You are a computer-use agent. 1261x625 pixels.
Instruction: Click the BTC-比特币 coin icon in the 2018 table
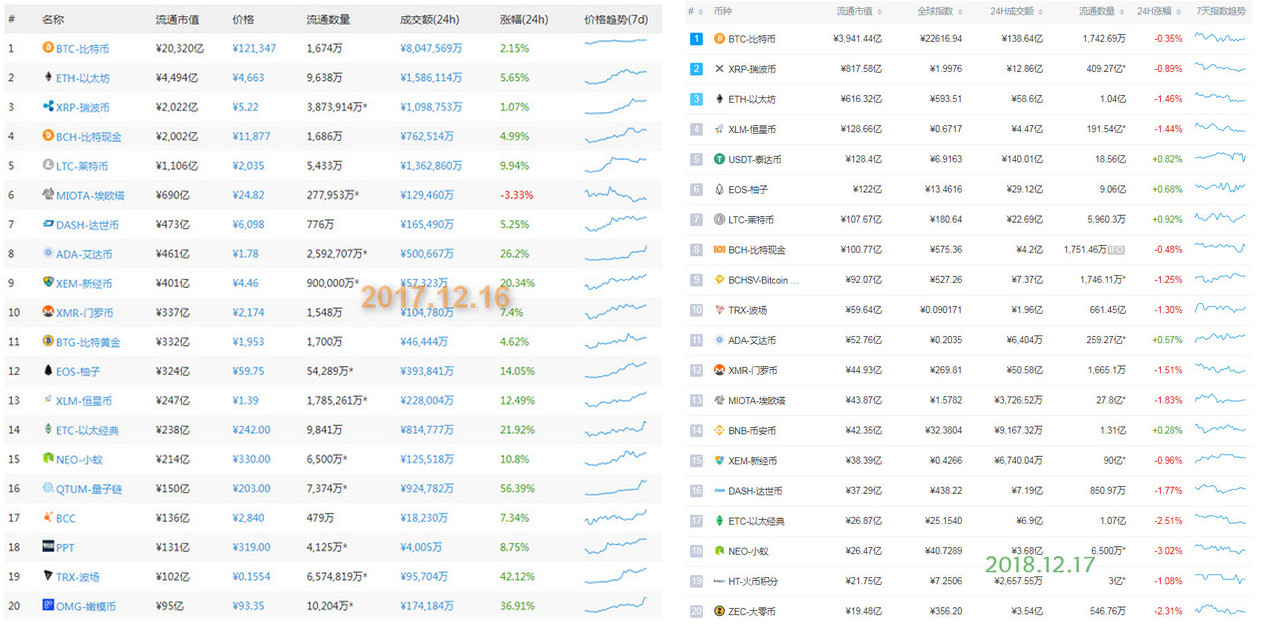pos(720,39)
